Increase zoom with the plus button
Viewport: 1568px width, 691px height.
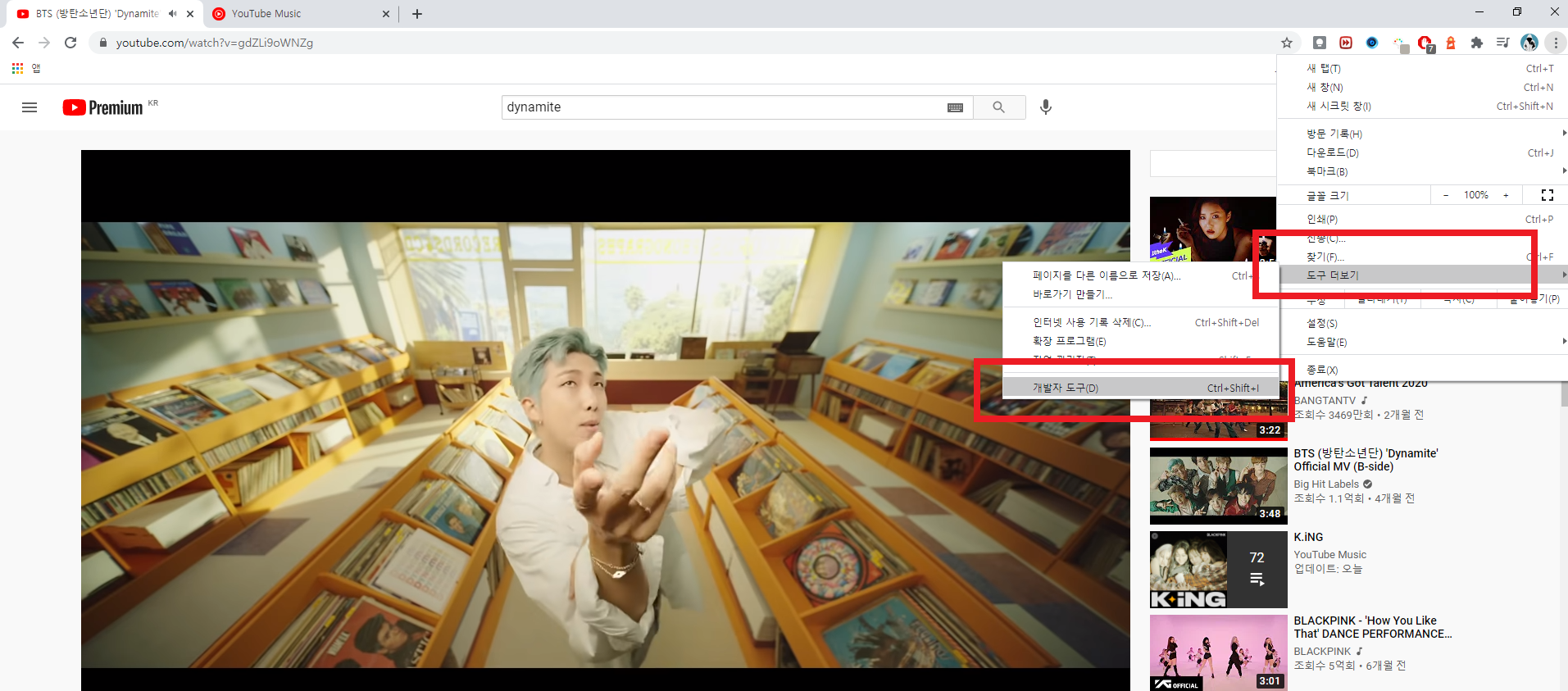tap(1506, 195)
